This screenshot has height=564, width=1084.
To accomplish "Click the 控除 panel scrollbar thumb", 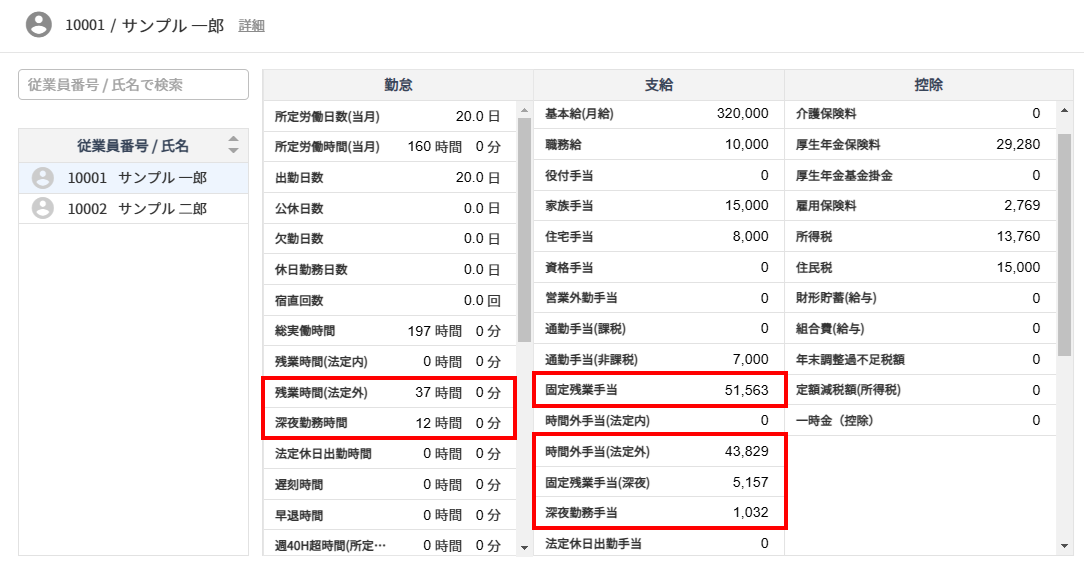I will point(1065,244).
